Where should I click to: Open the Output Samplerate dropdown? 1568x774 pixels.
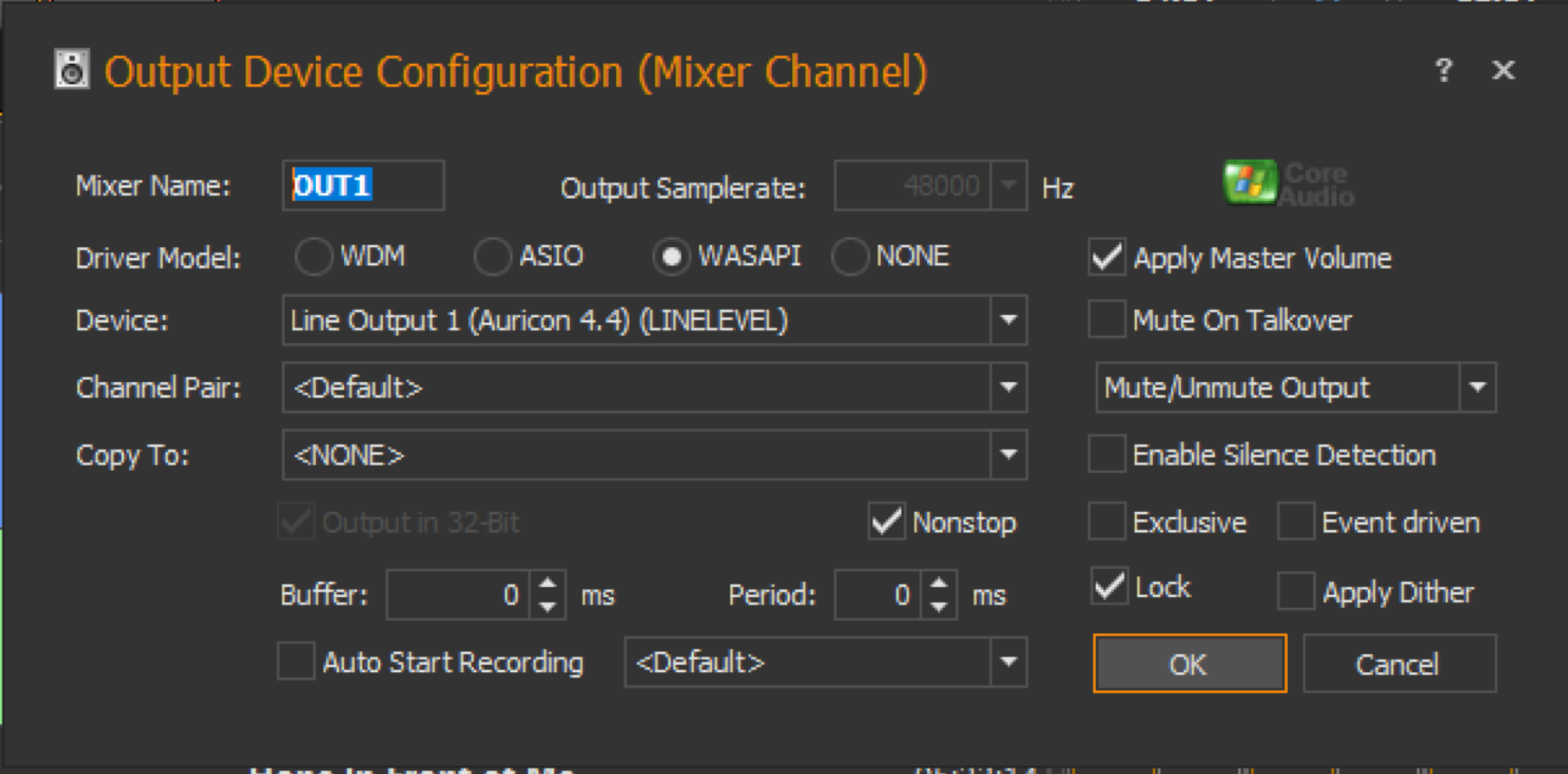tap(1008, 185)
